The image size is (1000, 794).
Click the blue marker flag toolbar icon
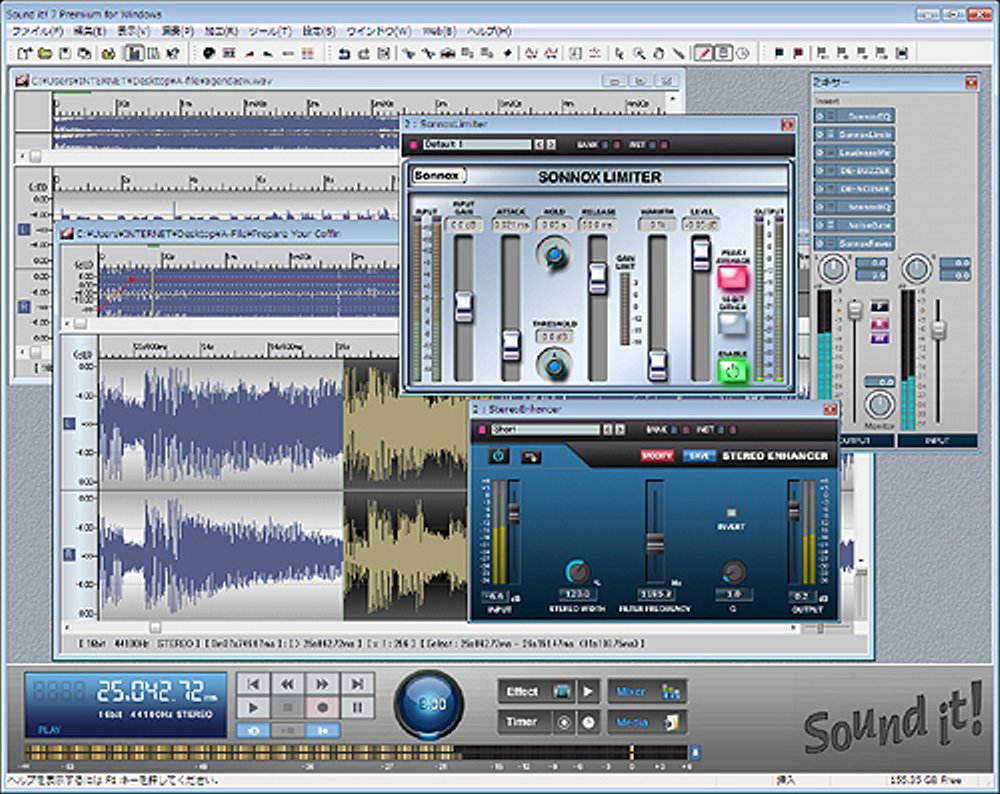(x=778, y=54)
